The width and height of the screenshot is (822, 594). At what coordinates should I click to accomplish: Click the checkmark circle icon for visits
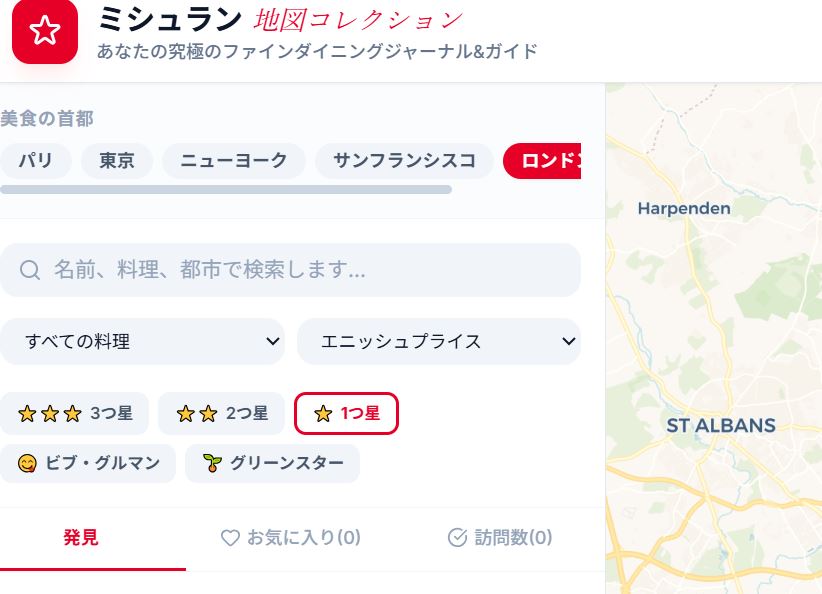tap(457, 537)
